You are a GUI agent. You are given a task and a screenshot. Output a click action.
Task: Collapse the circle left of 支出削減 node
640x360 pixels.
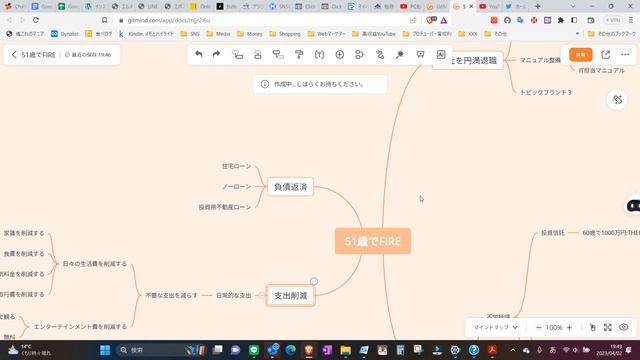click(261, 295)
